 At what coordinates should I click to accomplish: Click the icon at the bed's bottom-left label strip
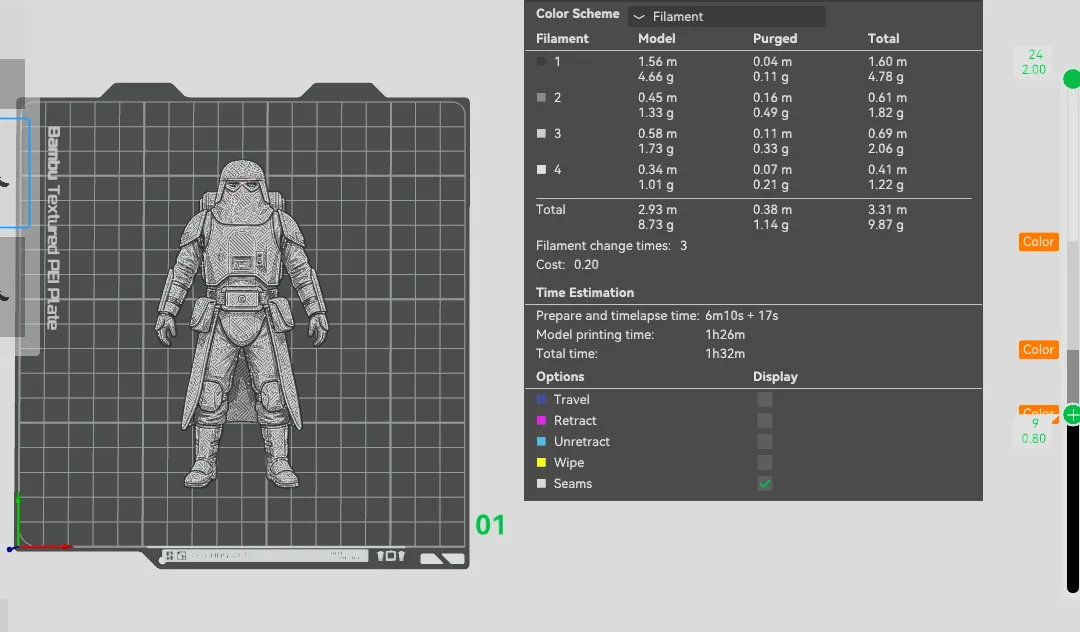tap(169, 555)
